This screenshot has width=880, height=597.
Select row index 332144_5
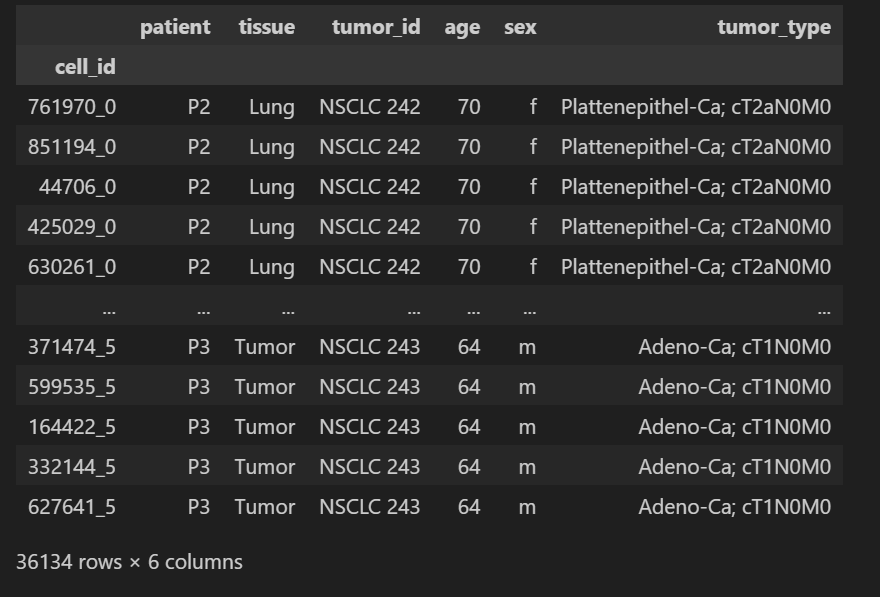(72, 467)
